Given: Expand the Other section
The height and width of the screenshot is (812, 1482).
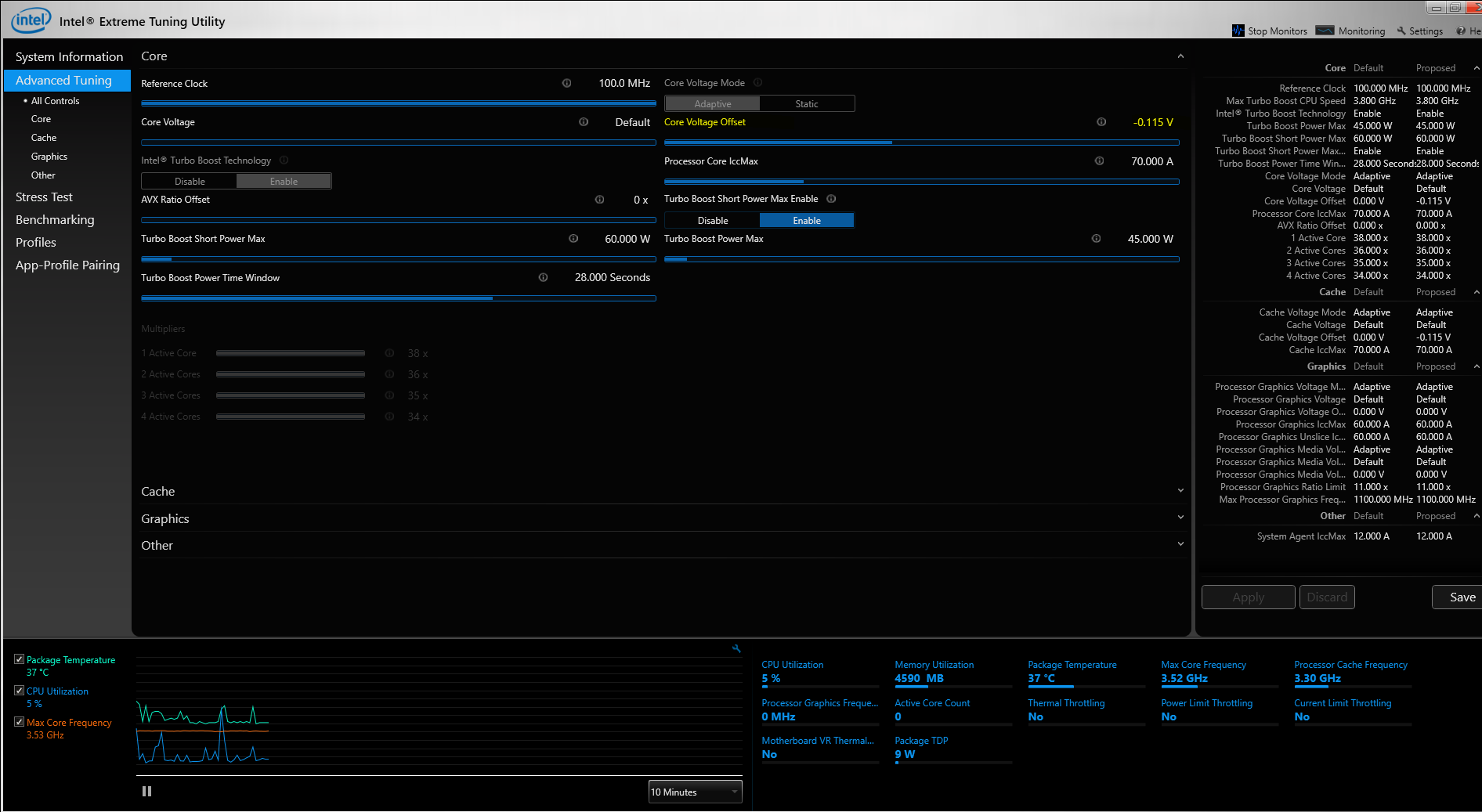Looking at the screenshot, I should coord(1180,544).
